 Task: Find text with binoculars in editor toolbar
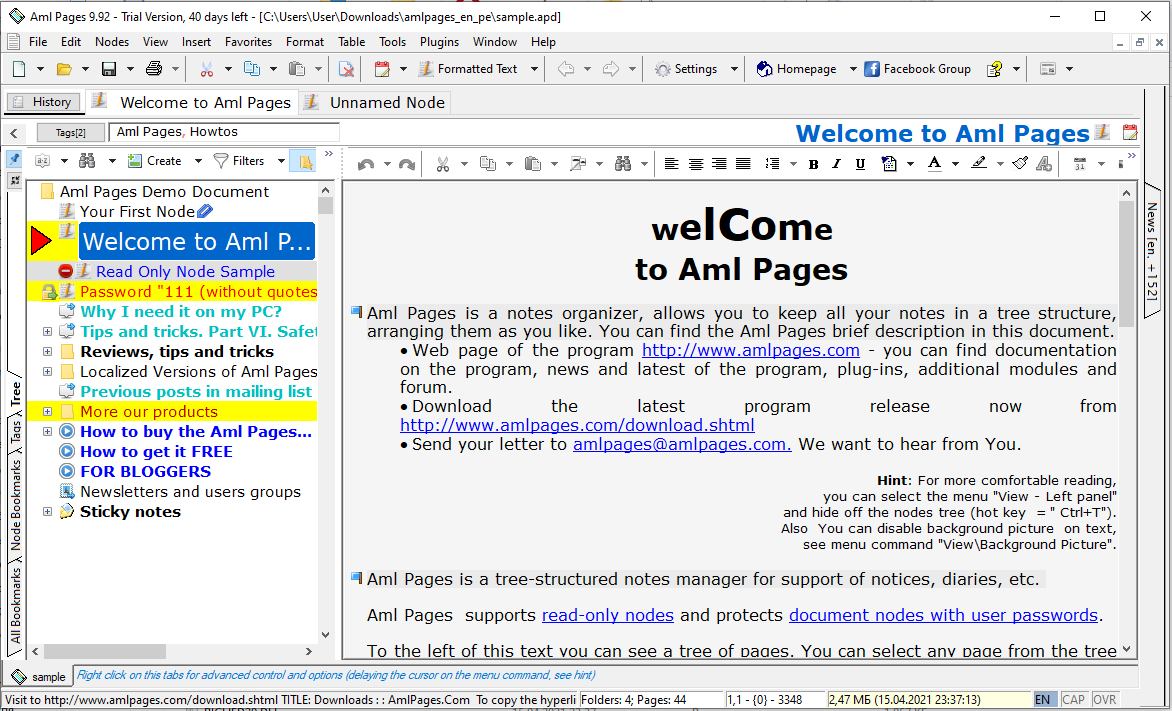pyautogui.click(x=623, y=164)
